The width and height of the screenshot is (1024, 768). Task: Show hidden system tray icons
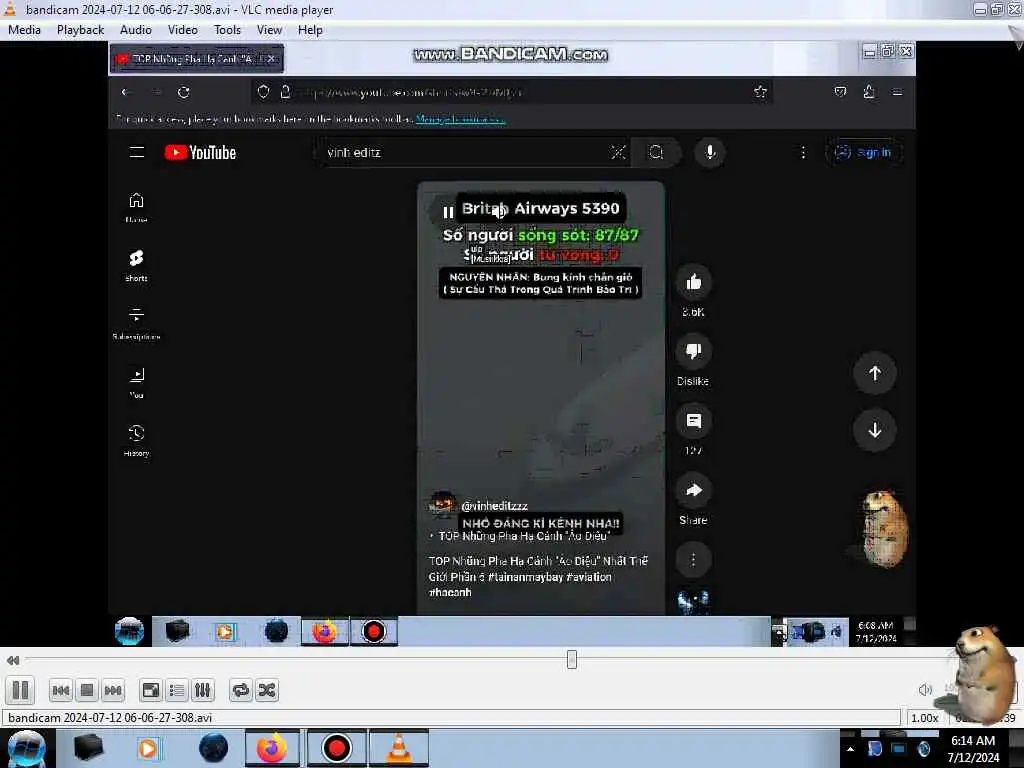850,749
